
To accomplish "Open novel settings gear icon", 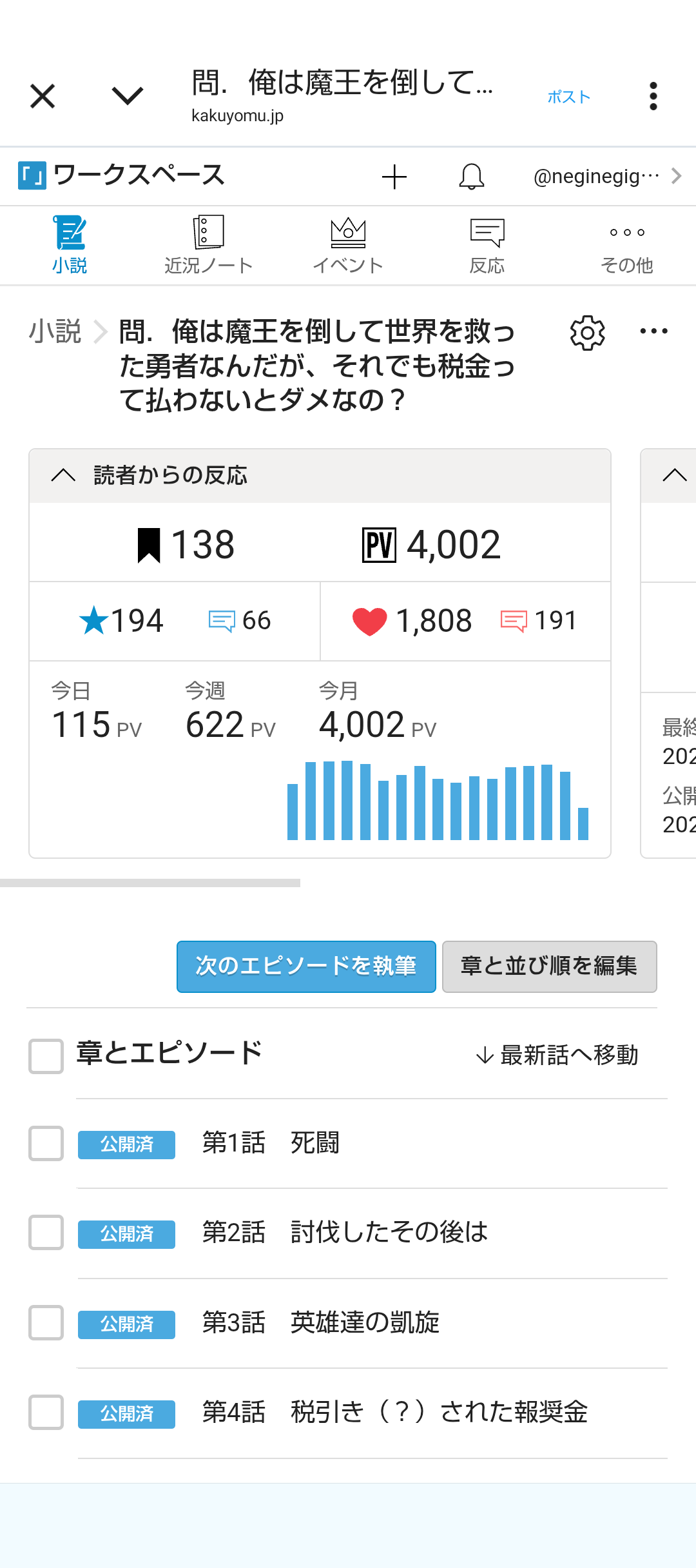I will click(x=587, y=333).
